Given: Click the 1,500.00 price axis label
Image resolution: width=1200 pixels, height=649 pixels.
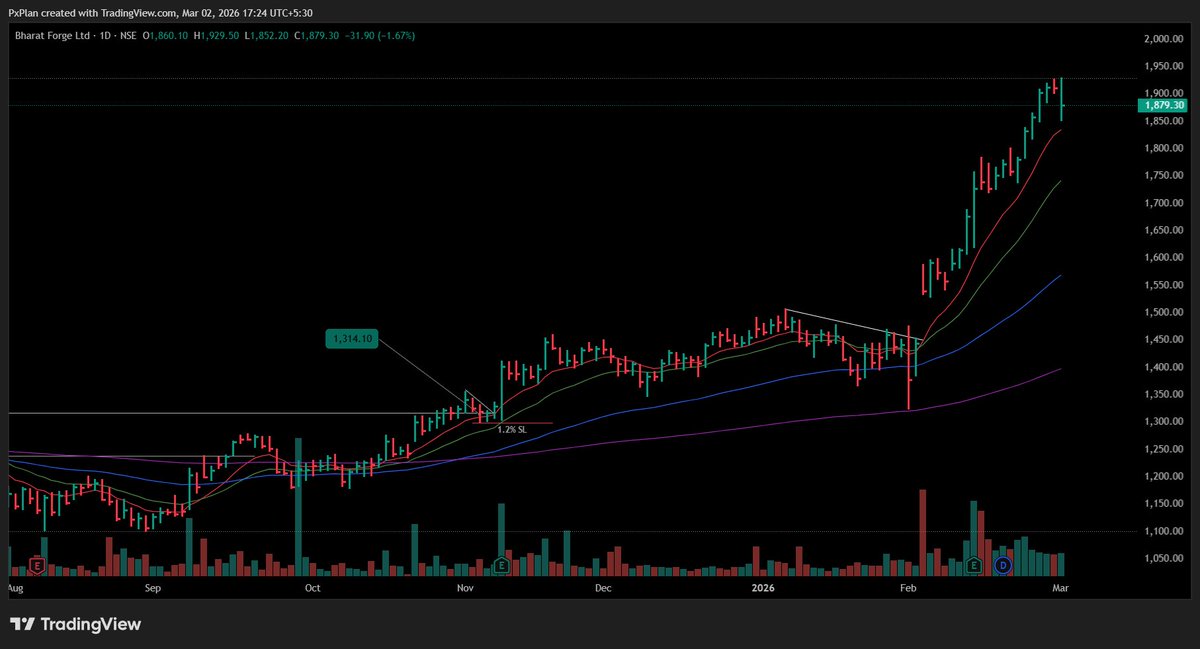Looking at the screenshot, I should click(1164, 312).
